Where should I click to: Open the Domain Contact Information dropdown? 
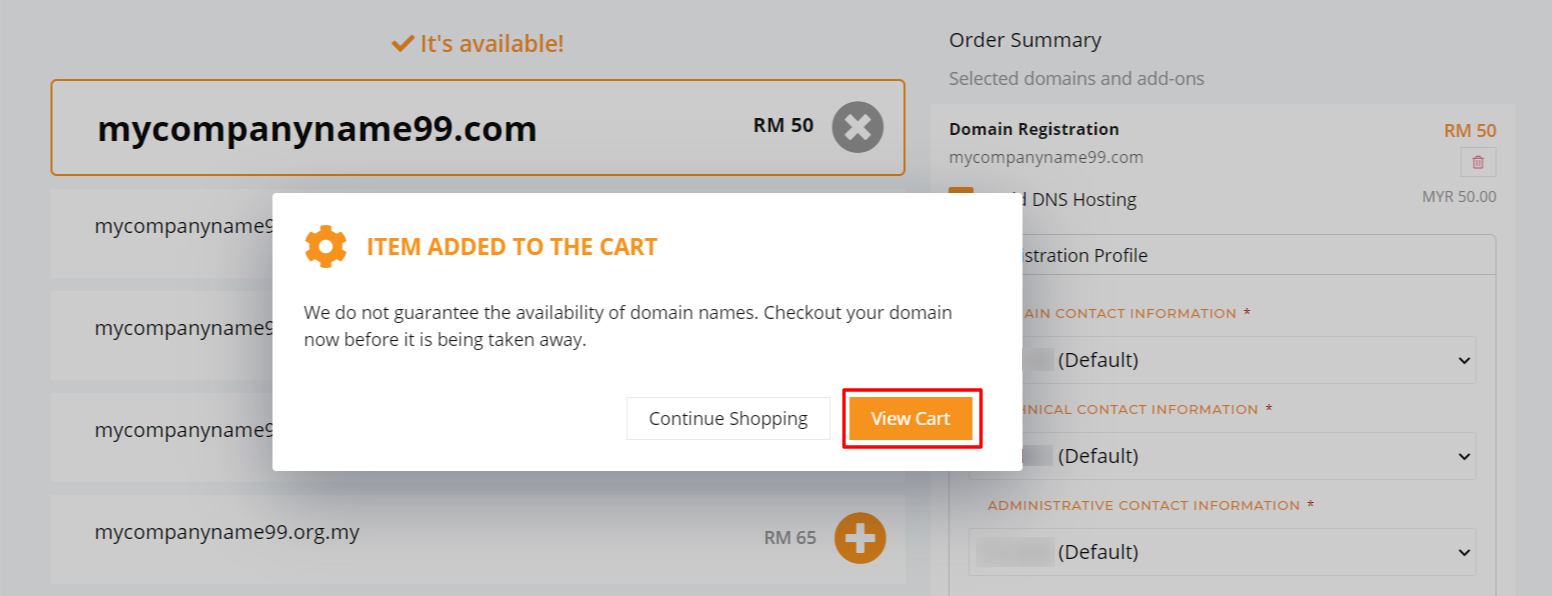(x=1222, y=360)
